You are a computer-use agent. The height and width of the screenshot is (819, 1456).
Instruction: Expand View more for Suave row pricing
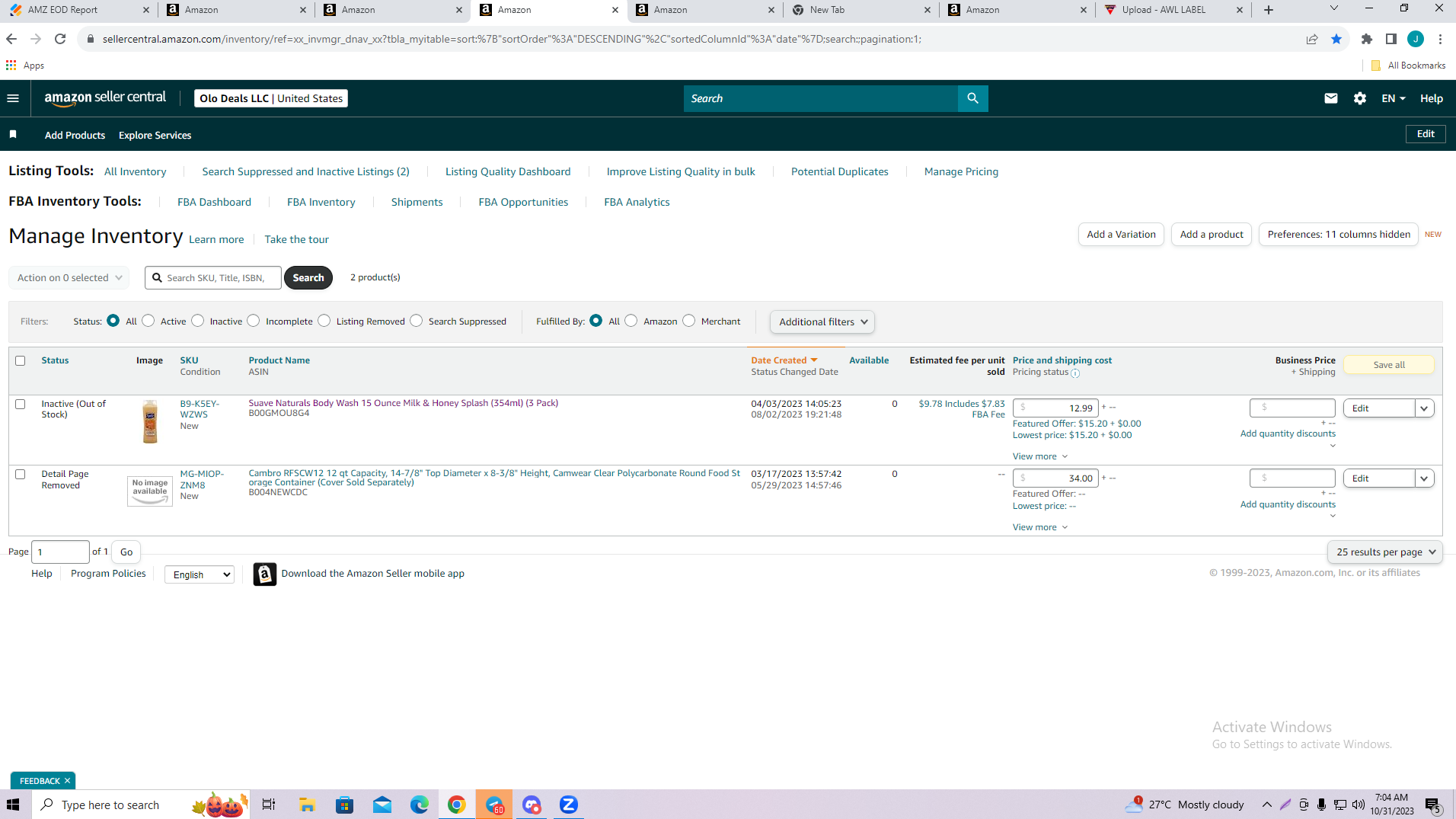tap(1040, 456)
